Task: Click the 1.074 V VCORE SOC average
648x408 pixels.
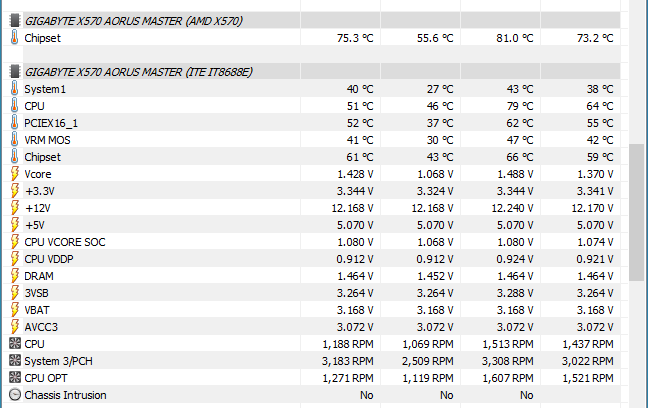Action: click(595, 242)
